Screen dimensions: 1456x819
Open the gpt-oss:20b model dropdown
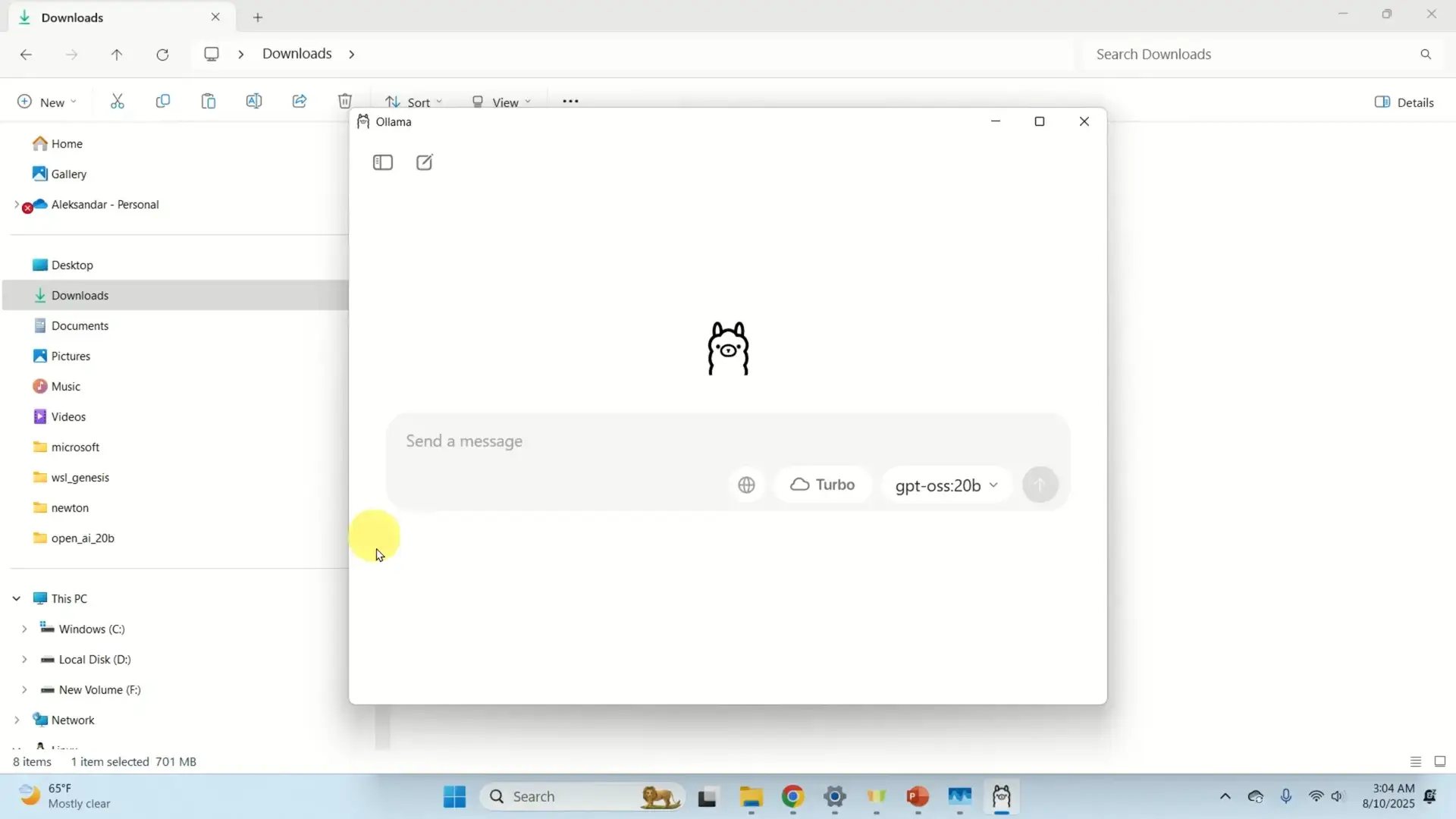946,485
